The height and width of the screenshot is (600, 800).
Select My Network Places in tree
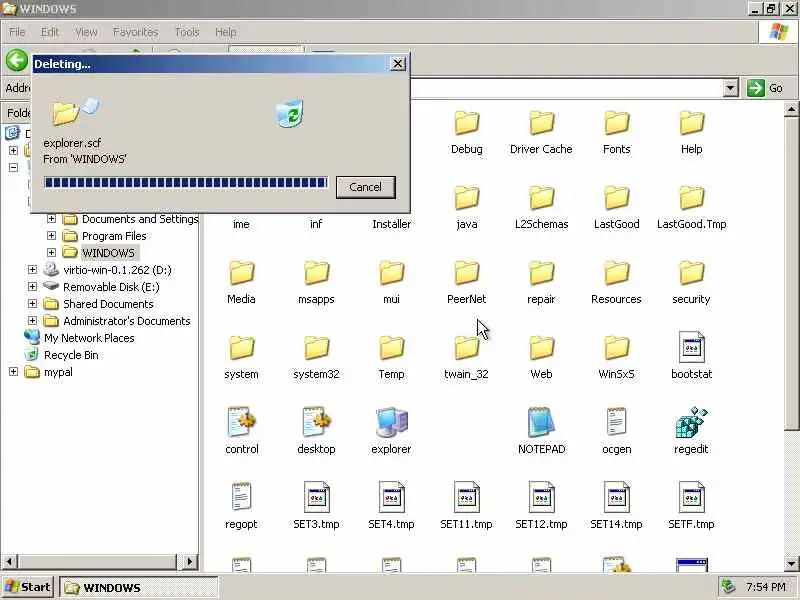coord(80,338)
